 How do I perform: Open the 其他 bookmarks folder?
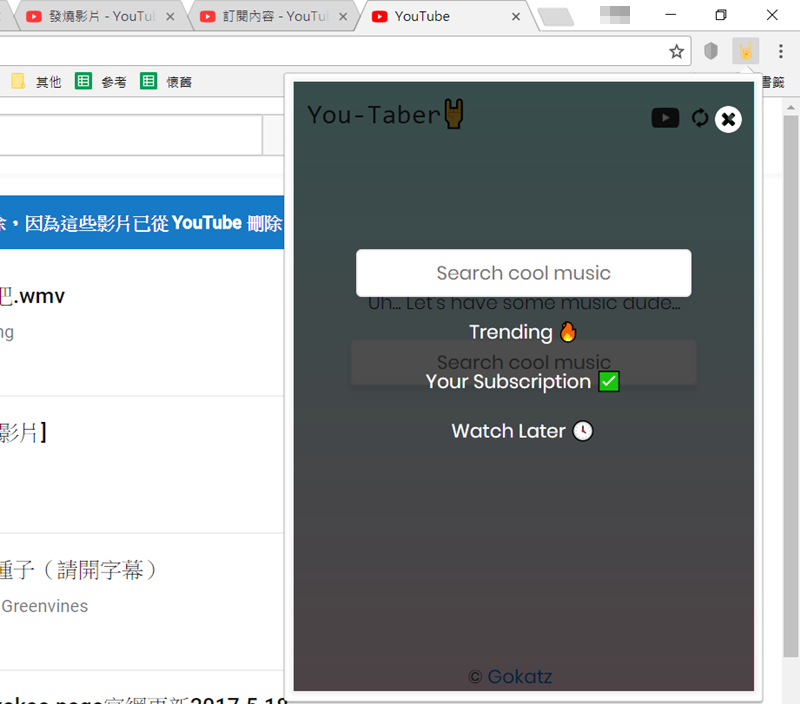coord(36,82)
